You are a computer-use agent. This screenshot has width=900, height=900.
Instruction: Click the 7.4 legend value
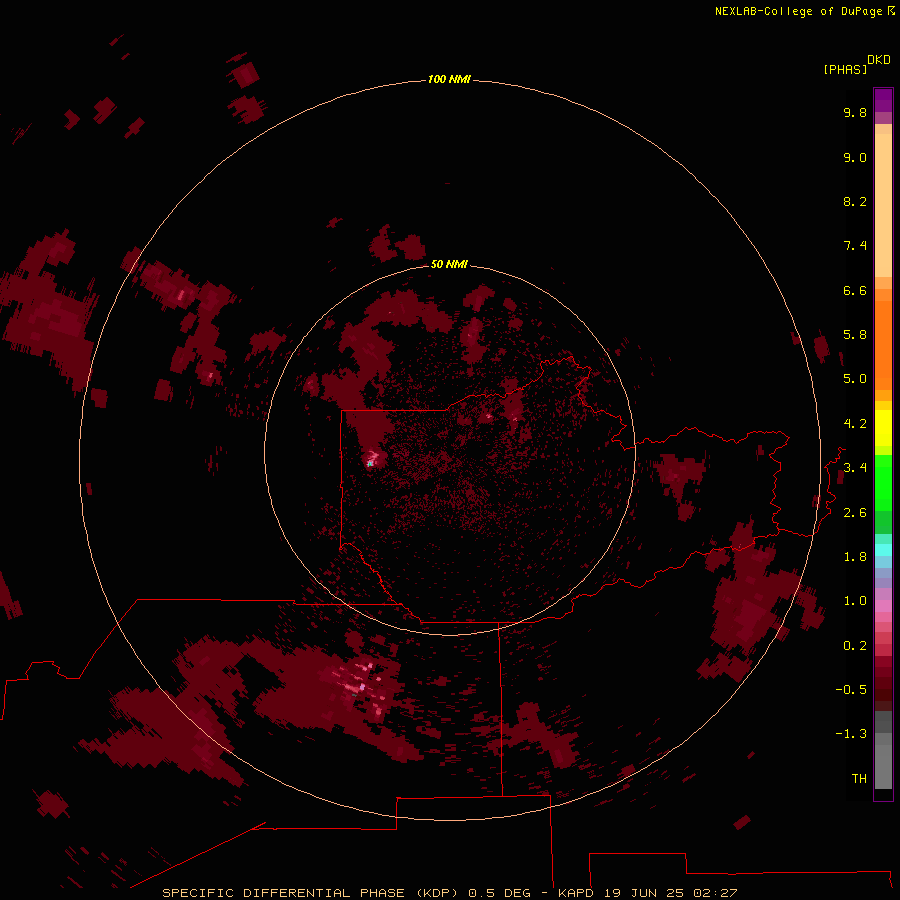pos(855,246)
